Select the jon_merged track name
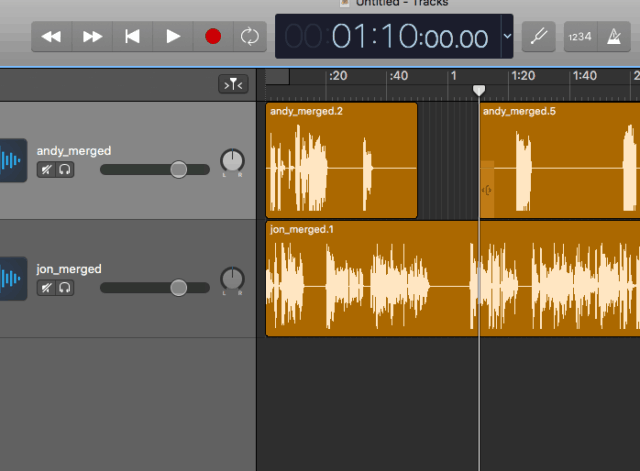Viewport: 640px width, 471px height. coord(69,269)
